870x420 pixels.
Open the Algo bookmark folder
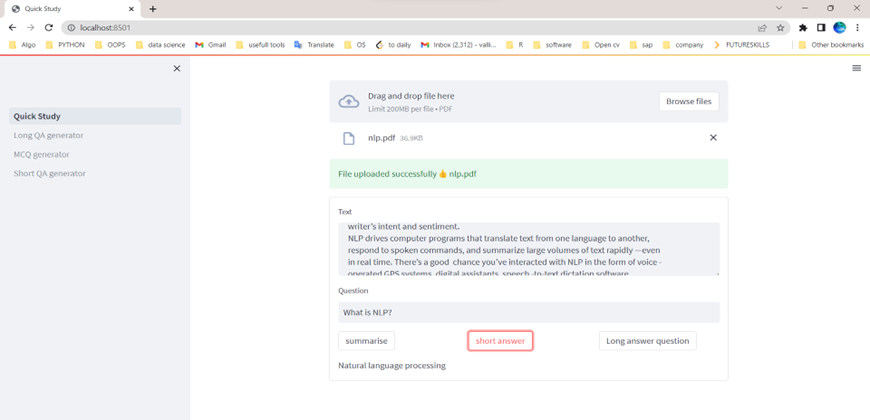point(22,45)
